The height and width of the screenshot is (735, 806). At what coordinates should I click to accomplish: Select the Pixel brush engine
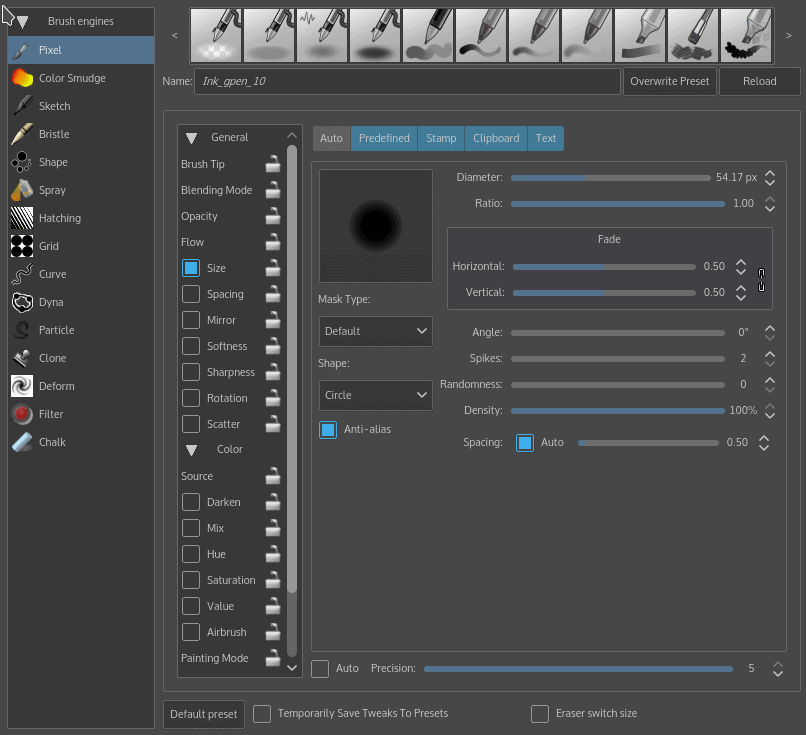[81, 50]
